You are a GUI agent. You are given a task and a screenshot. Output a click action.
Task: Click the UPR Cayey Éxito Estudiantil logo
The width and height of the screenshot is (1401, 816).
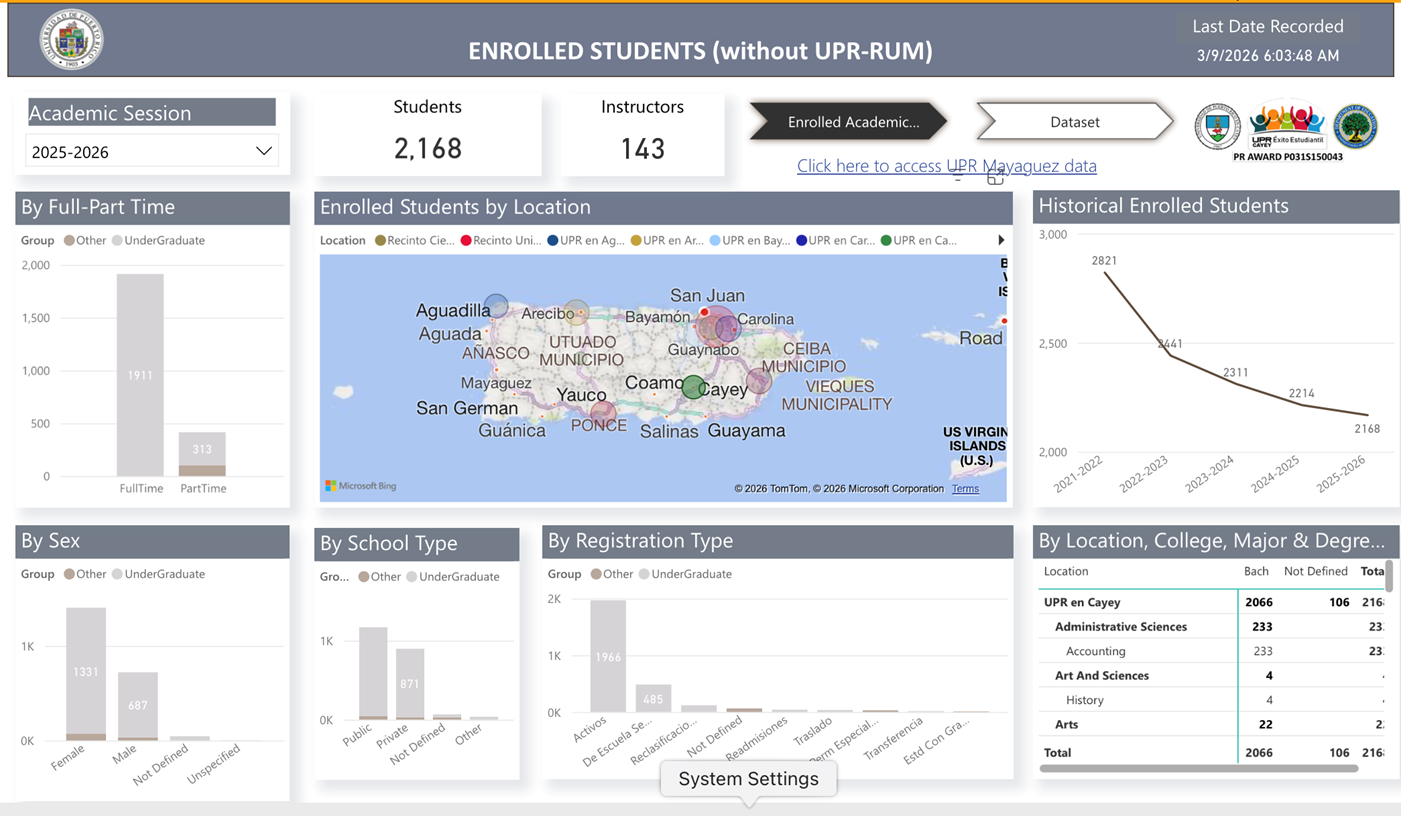(1287, 124)
